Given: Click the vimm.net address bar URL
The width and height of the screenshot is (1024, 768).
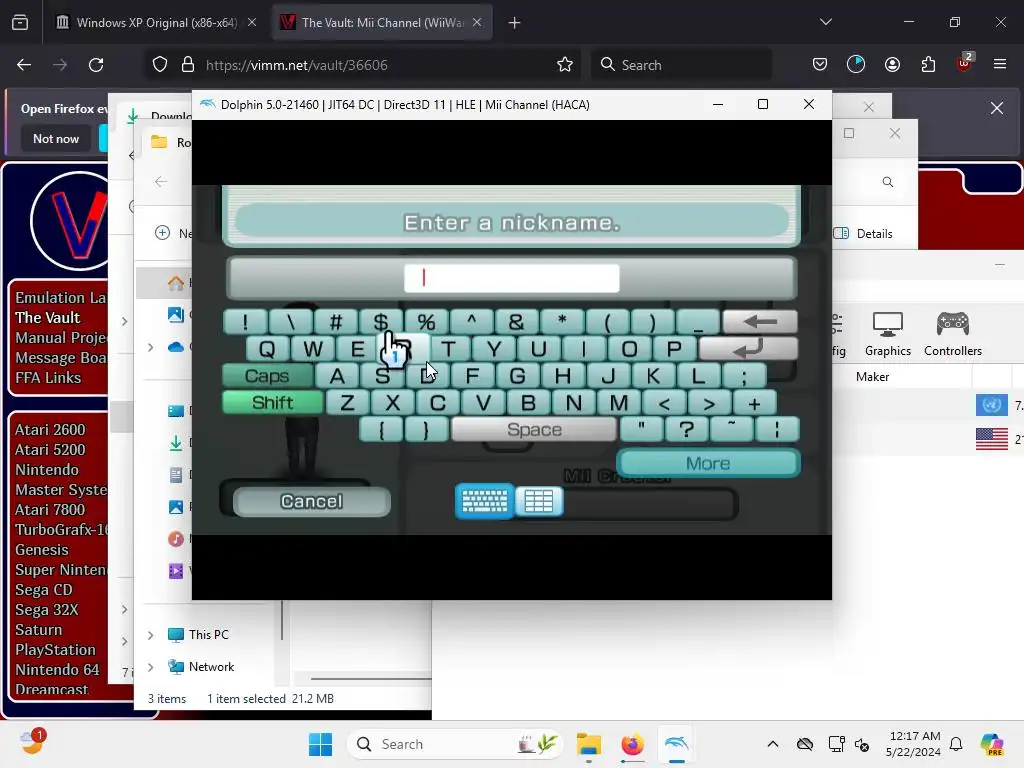Looking at the screenshot, I should [296, 65].
